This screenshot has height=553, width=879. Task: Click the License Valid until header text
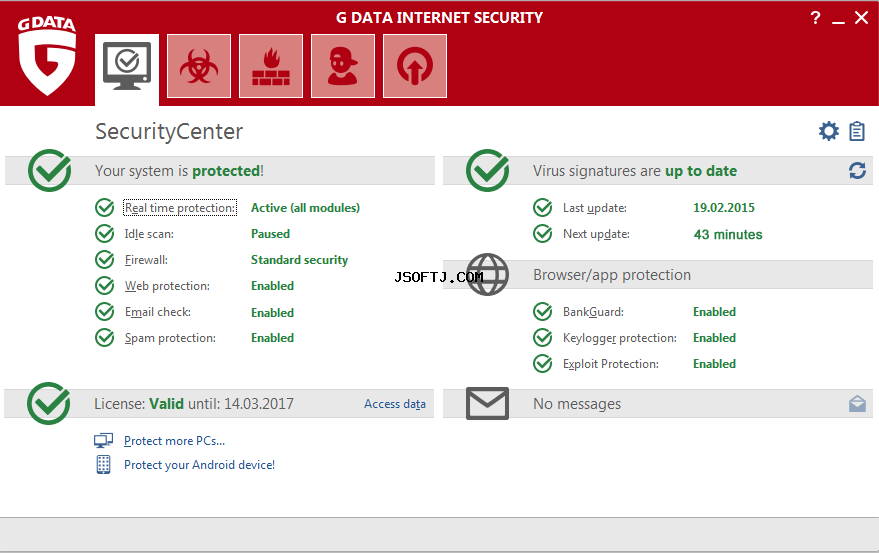click(x=194, y=404)
